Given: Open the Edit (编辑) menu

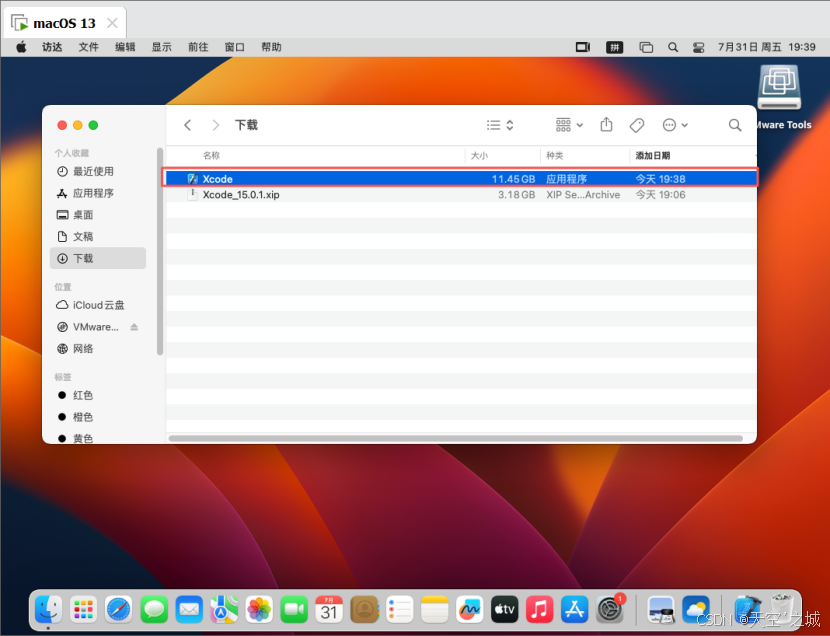Looking at the screenshot, I should (125, 47).
